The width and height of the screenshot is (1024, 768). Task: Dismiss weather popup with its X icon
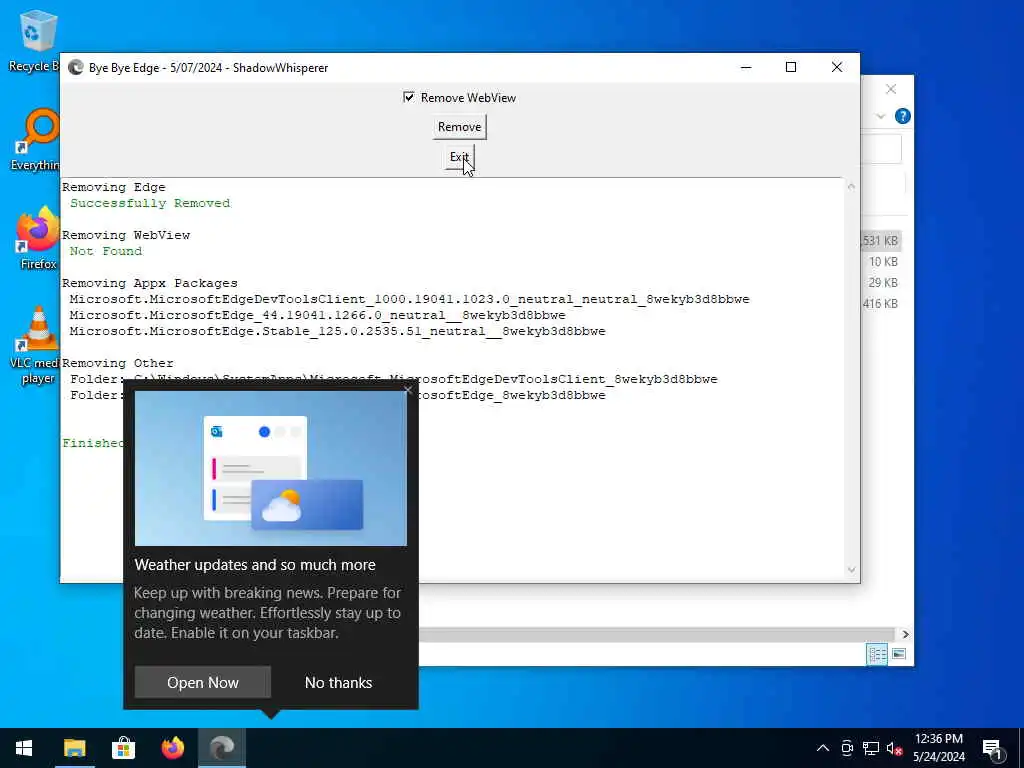(409, 390)
